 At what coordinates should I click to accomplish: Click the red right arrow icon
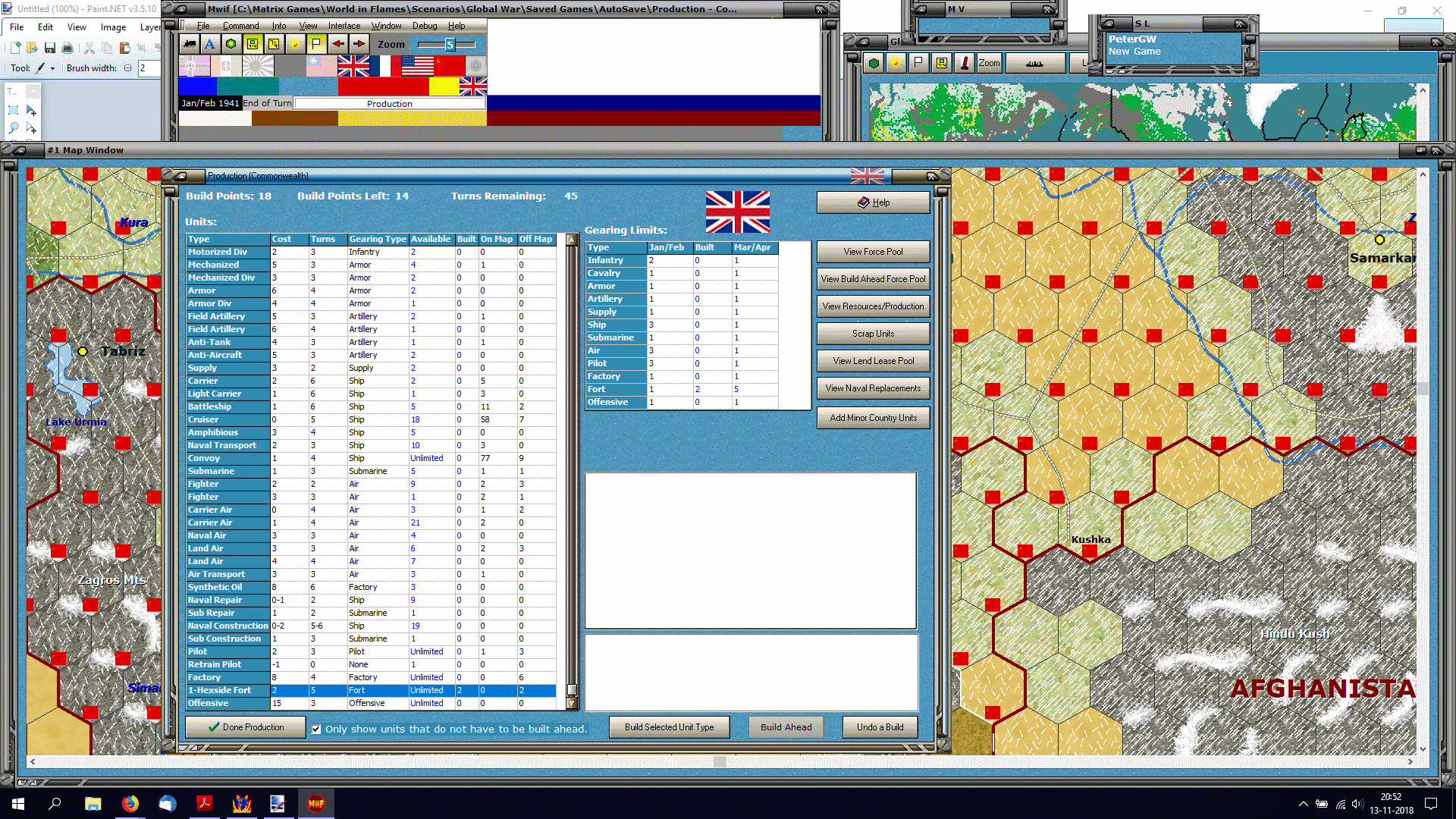pos(359,44)
